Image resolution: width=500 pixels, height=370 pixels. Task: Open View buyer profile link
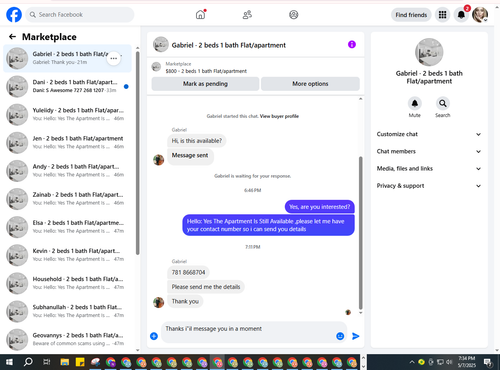(x=279, y=116)
